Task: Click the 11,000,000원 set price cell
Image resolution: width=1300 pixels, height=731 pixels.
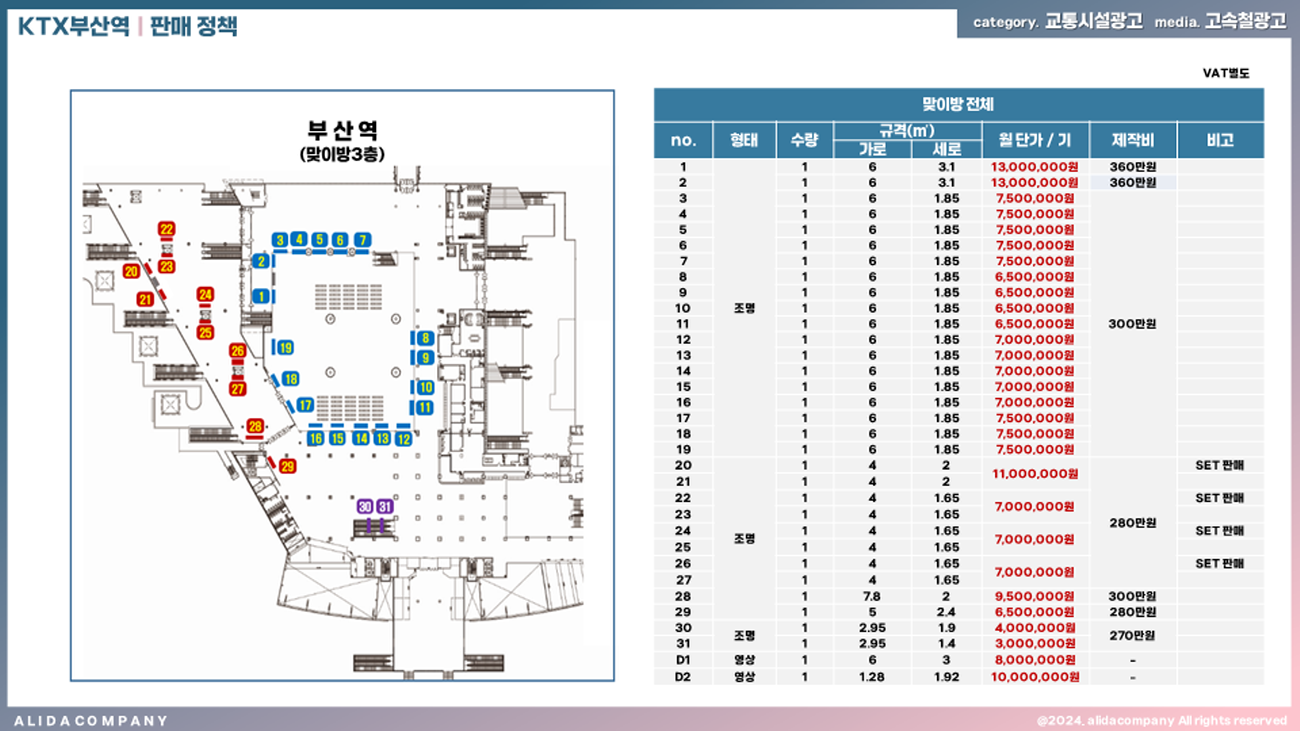Action: click(x=1034, y=474)
